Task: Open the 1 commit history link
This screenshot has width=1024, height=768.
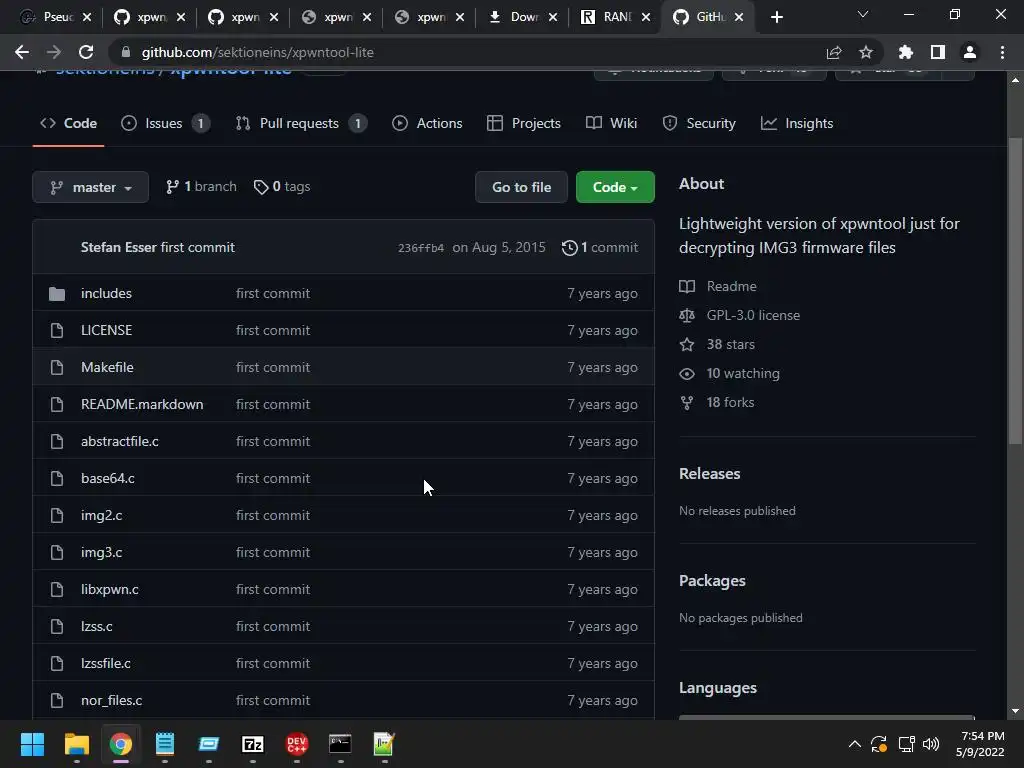Action: (600, 248)
